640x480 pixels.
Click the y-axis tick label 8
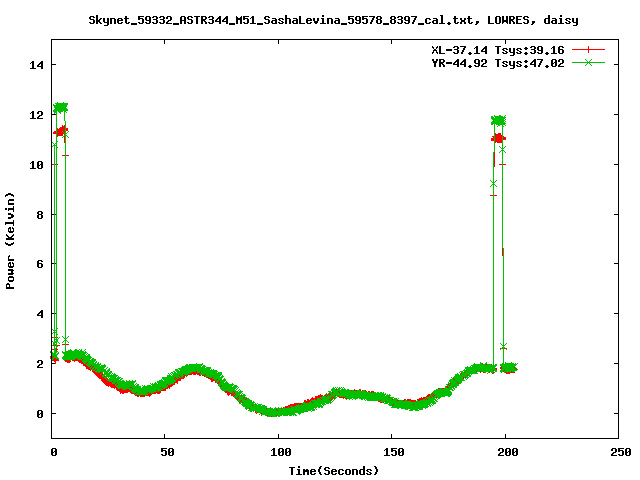pos(40,215)
